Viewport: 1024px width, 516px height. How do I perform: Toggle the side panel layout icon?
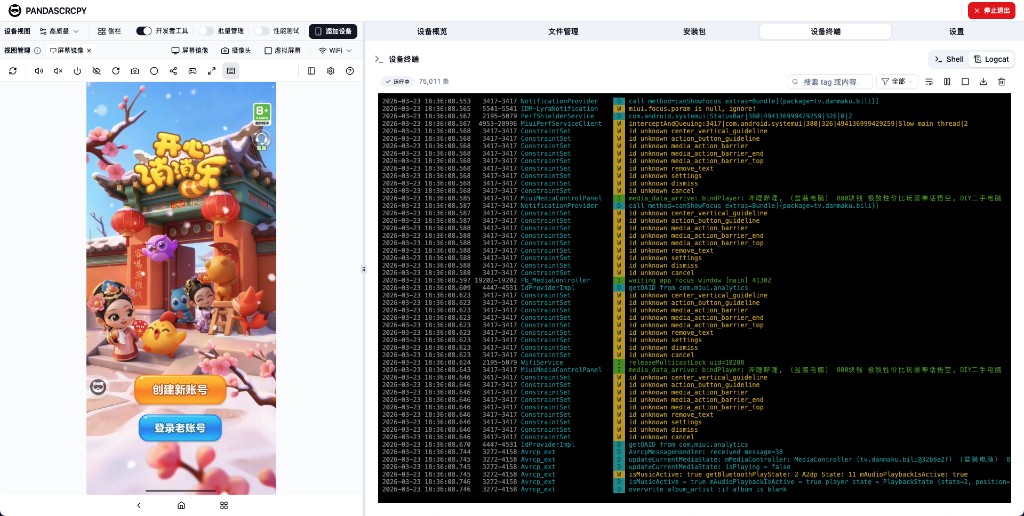312,71
